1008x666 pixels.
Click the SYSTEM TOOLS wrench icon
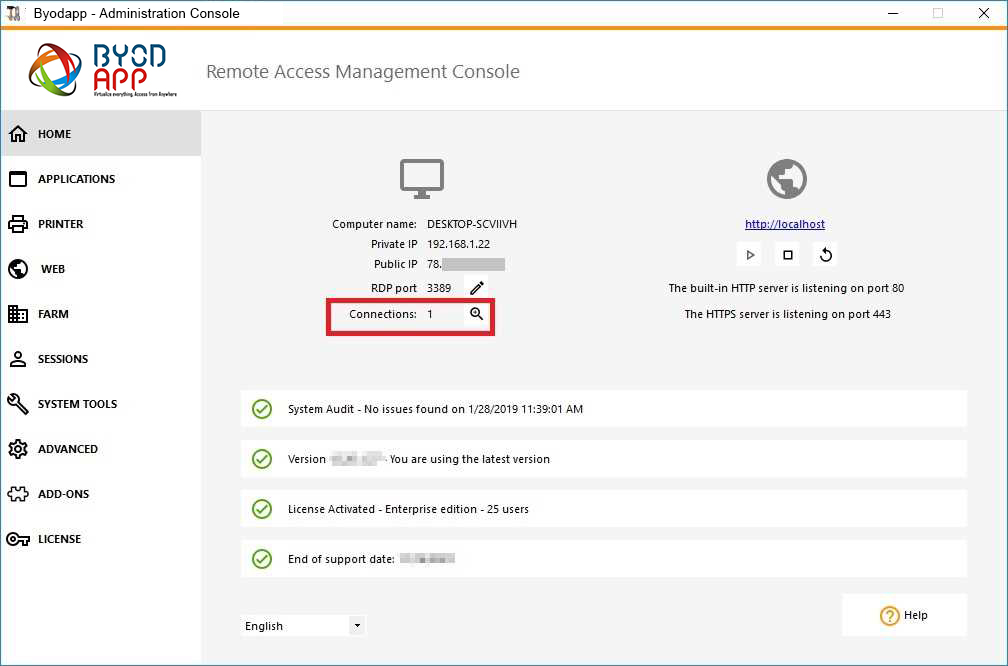click(x=18, y=404)
